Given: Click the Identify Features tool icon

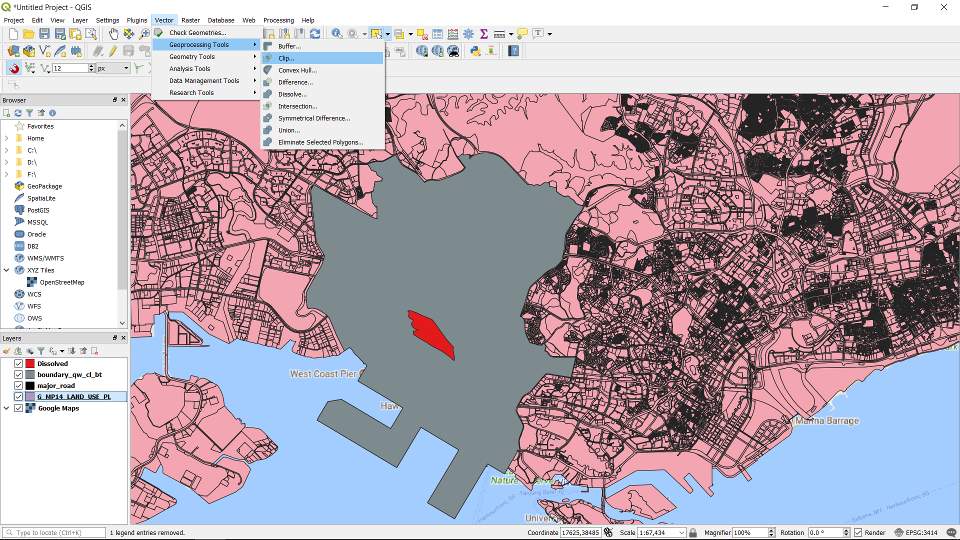Looking at the screenshot, I should click(336, 34).
